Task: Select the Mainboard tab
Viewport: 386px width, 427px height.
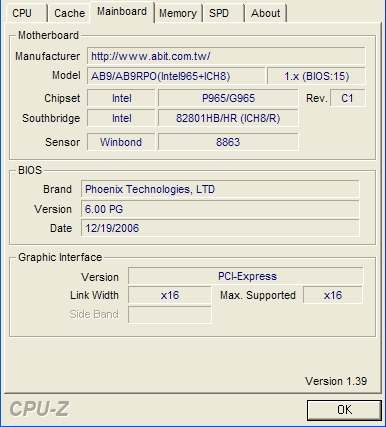Action: [122, 11]
